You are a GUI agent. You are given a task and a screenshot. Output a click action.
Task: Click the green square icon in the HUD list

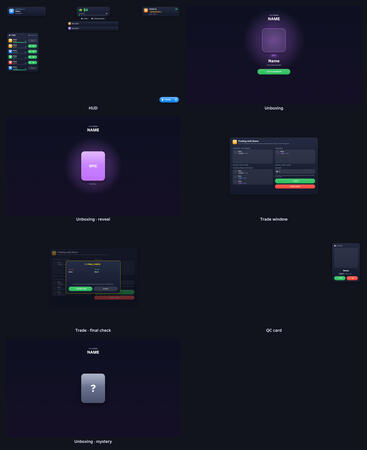pos(10,57)
